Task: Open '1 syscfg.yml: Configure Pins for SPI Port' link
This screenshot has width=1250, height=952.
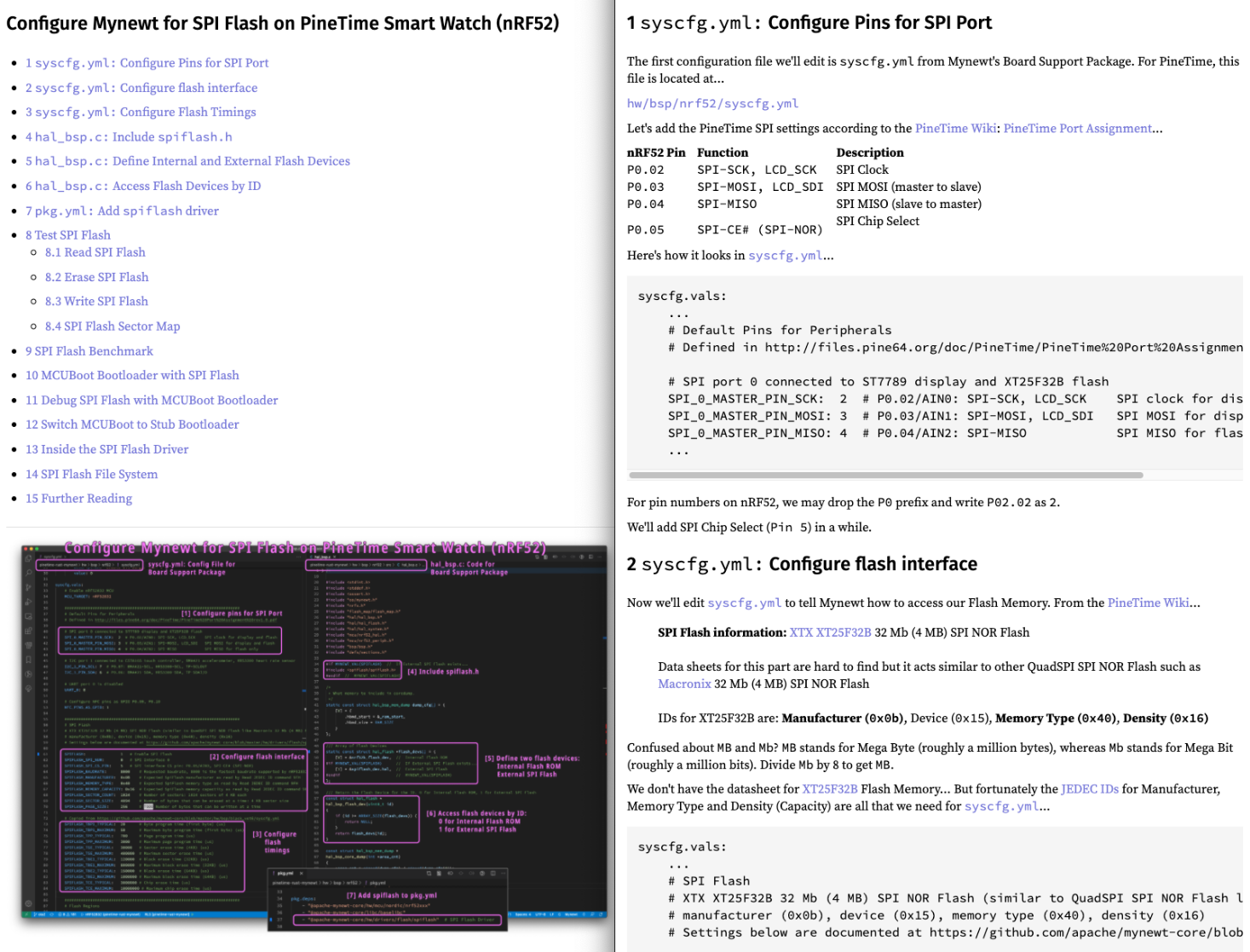Action: tap(147, 63)
